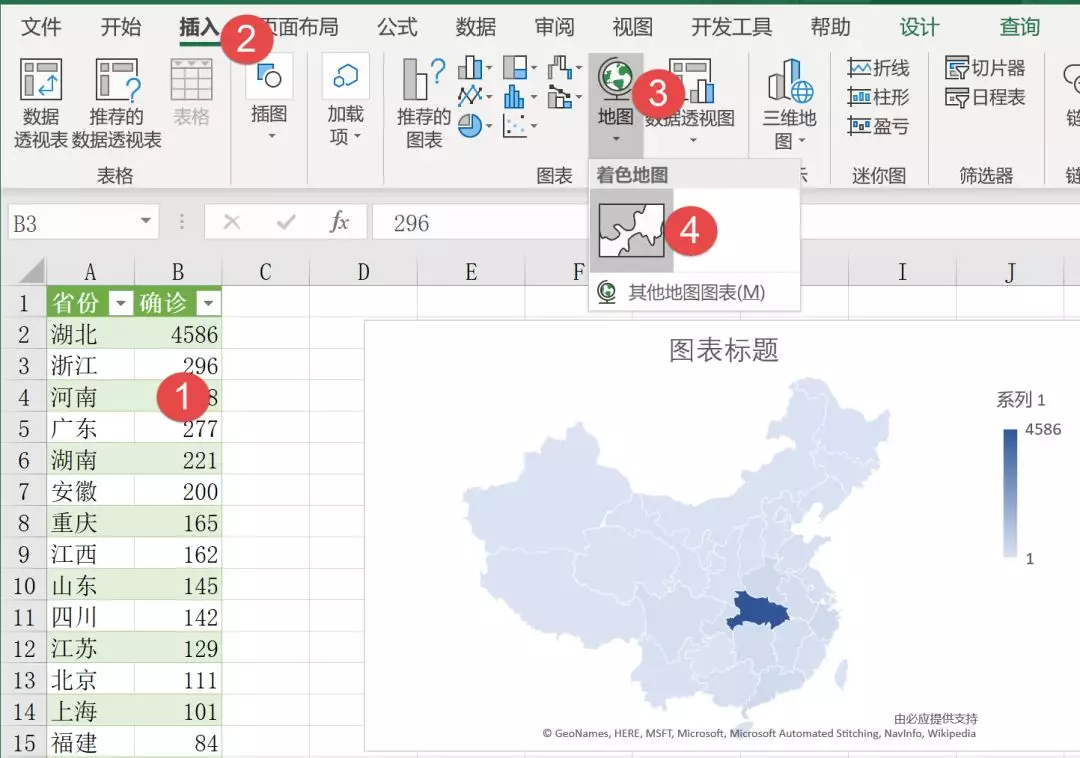Click the map legend color gradient bar
1080x758 pixels.
1010,493
